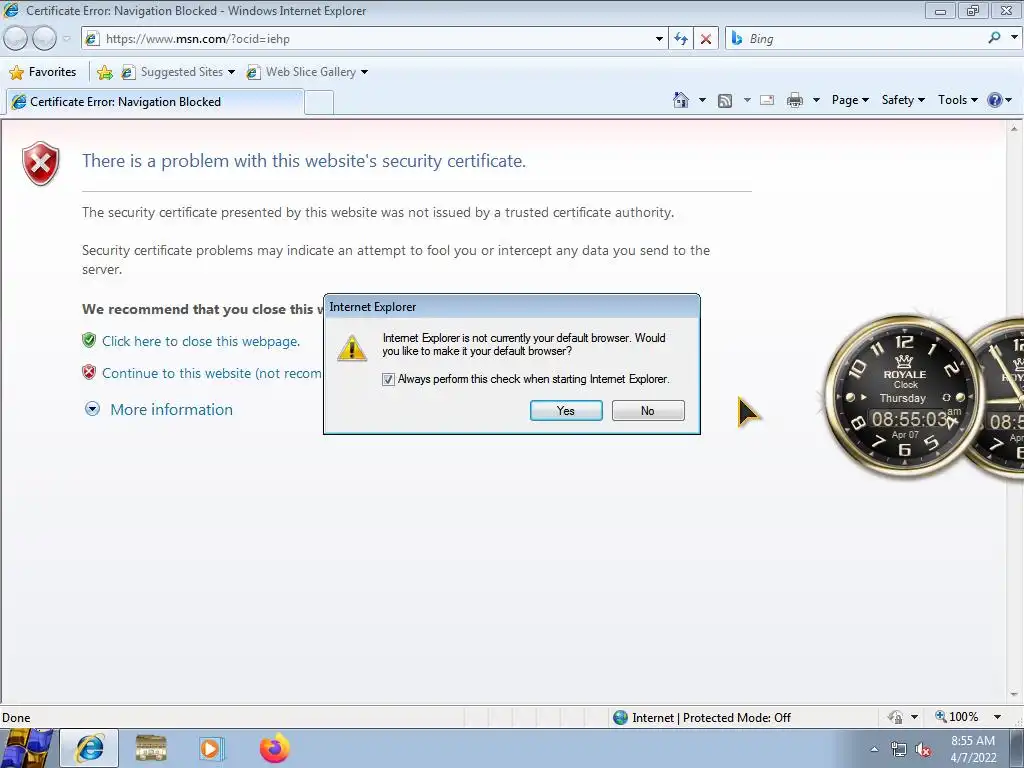Screen dimensions: 1024x768
Task: Open Windows Media Player from taskbar
Action: [210, 748]
